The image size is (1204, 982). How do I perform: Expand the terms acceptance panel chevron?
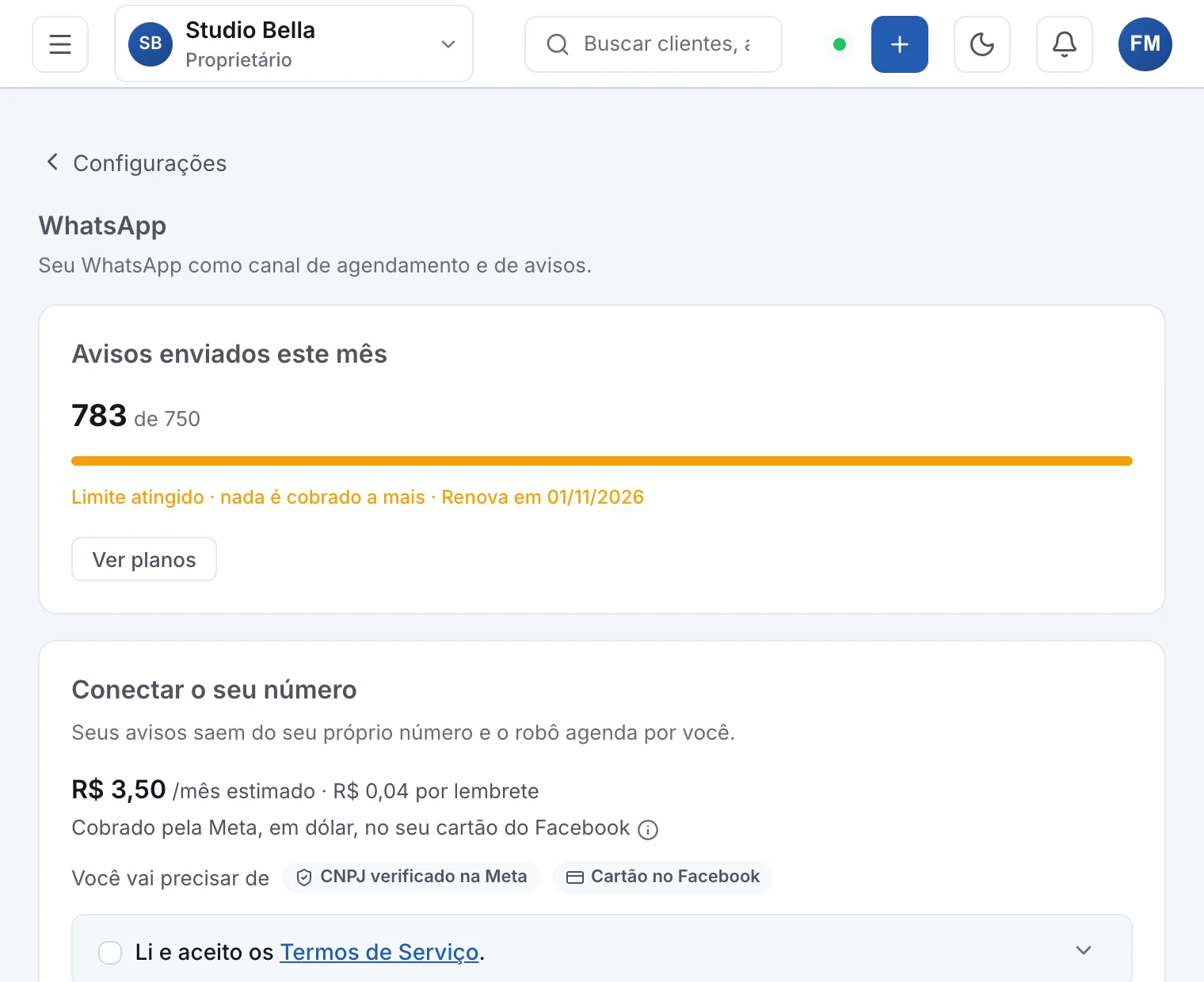click(1084, 950)
